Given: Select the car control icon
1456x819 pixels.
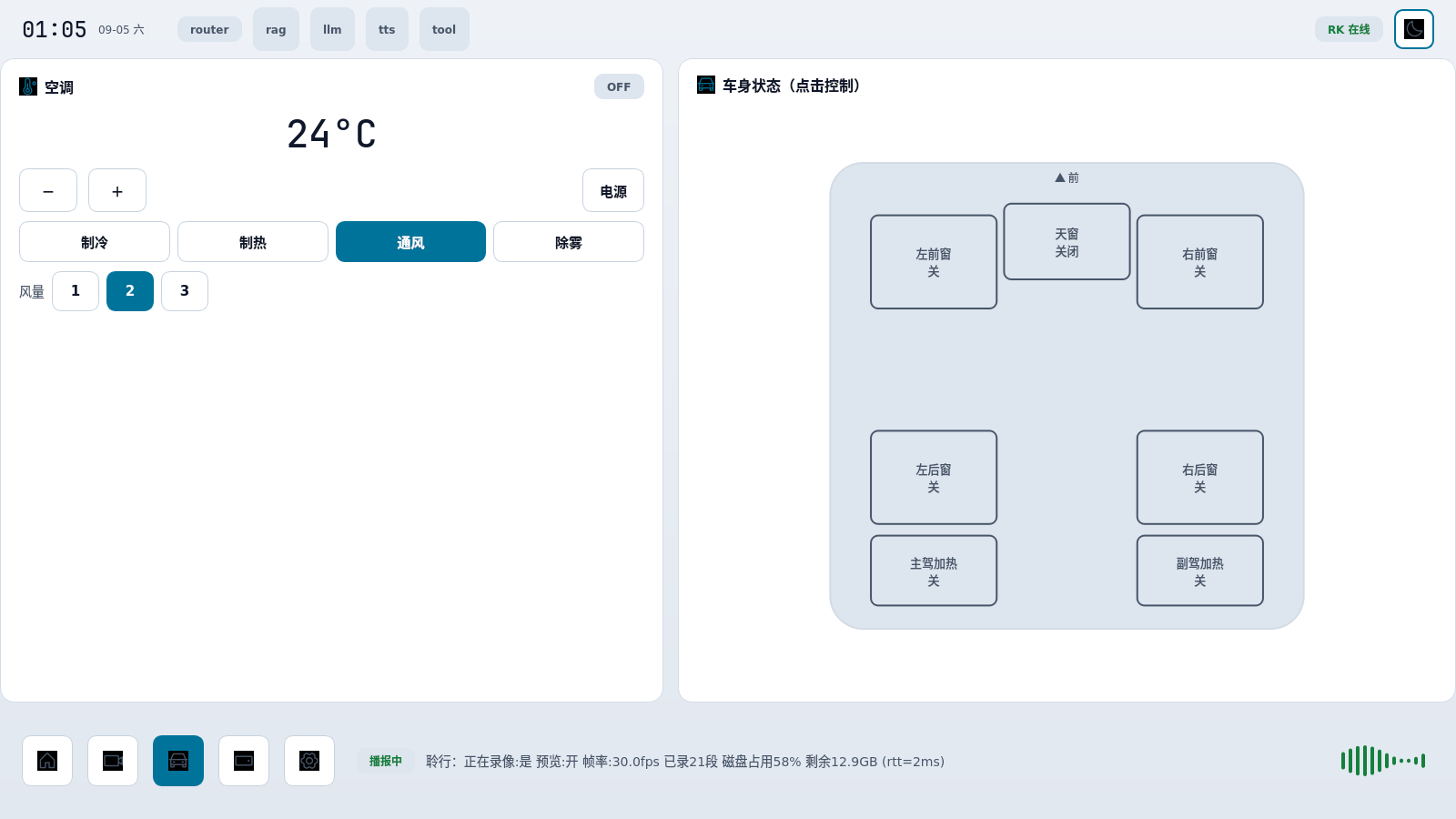Looking at the screenshot, I should pyautogui.click(x=178, y=761).
